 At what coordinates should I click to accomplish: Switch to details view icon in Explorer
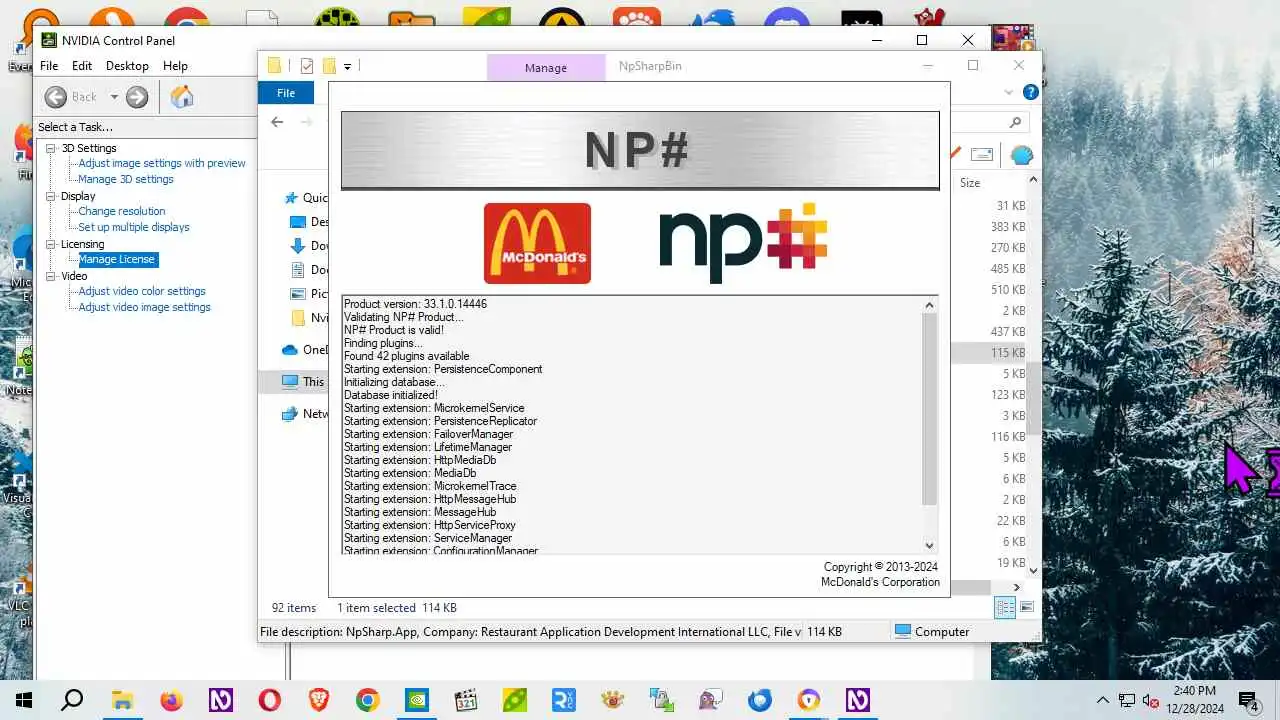pyautogui.click(x=1005, y=607)
